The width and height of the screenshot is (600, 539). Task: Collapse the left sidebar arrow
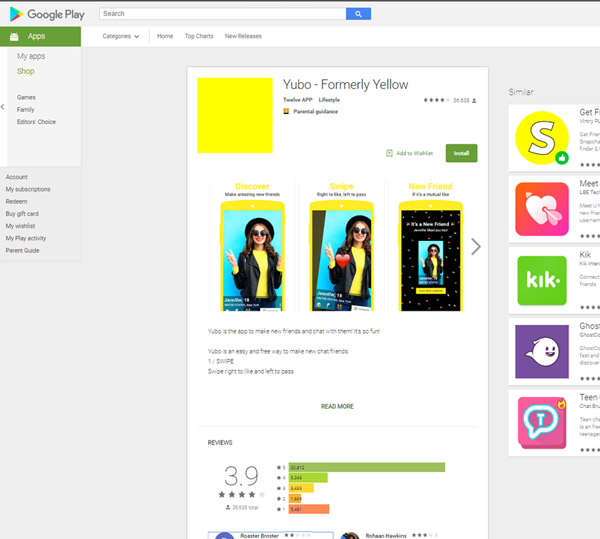pos(3,107)
